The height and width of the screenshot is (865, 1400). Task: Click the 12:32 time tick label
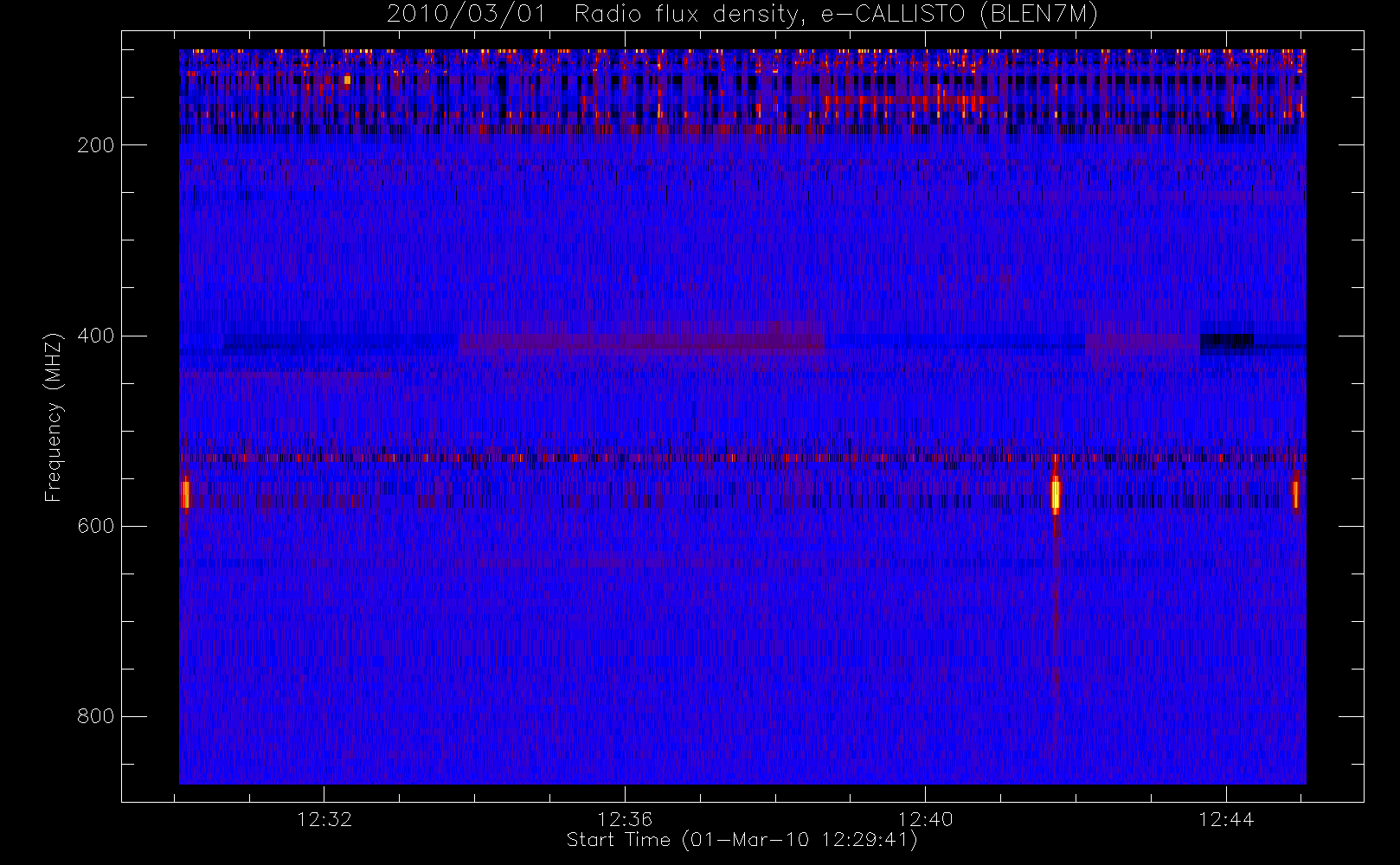click(x=324, y=819)
